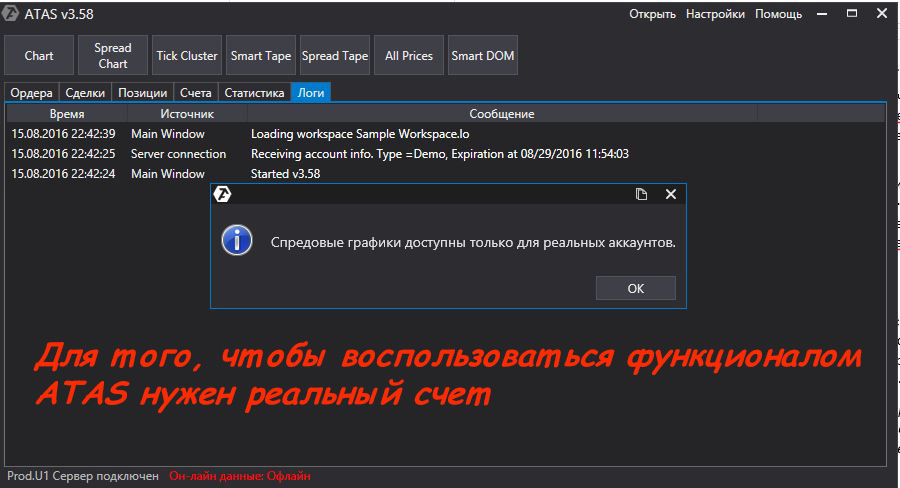Launch the Tick Cluster window
This screenshot has height=488, width=900.
pos(187,55)
